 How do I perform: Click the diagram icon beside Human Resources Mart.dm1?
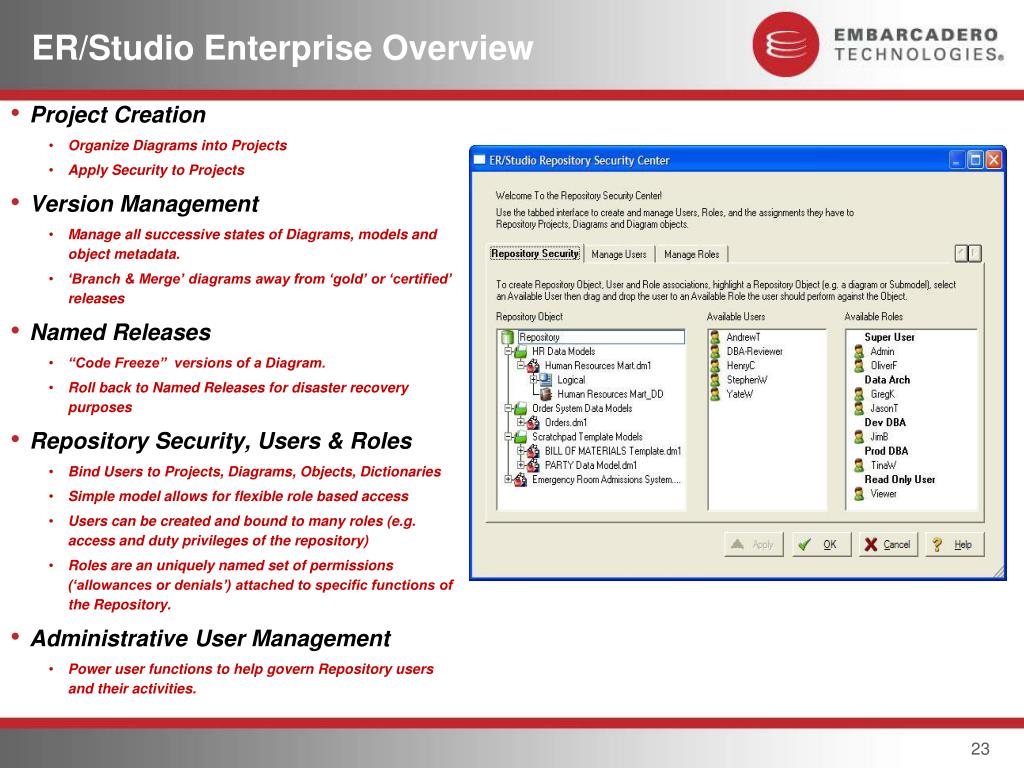click(x=534, y=366)
